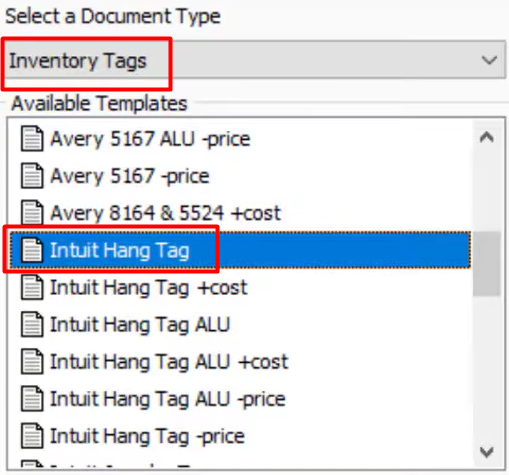
Task: Select Intuit Hang Tag -price template
Action: point(147,436)
